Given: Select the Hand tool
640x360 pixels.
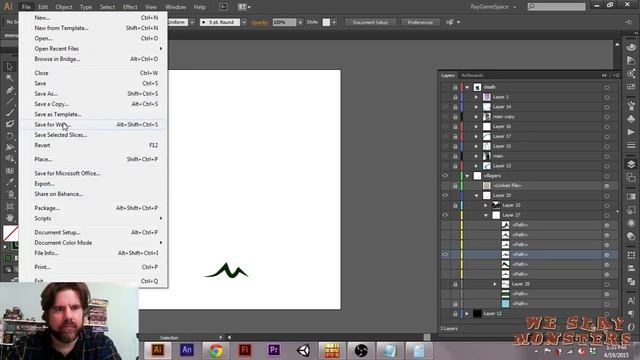Looking at the screenshot, I should (10, 218).
